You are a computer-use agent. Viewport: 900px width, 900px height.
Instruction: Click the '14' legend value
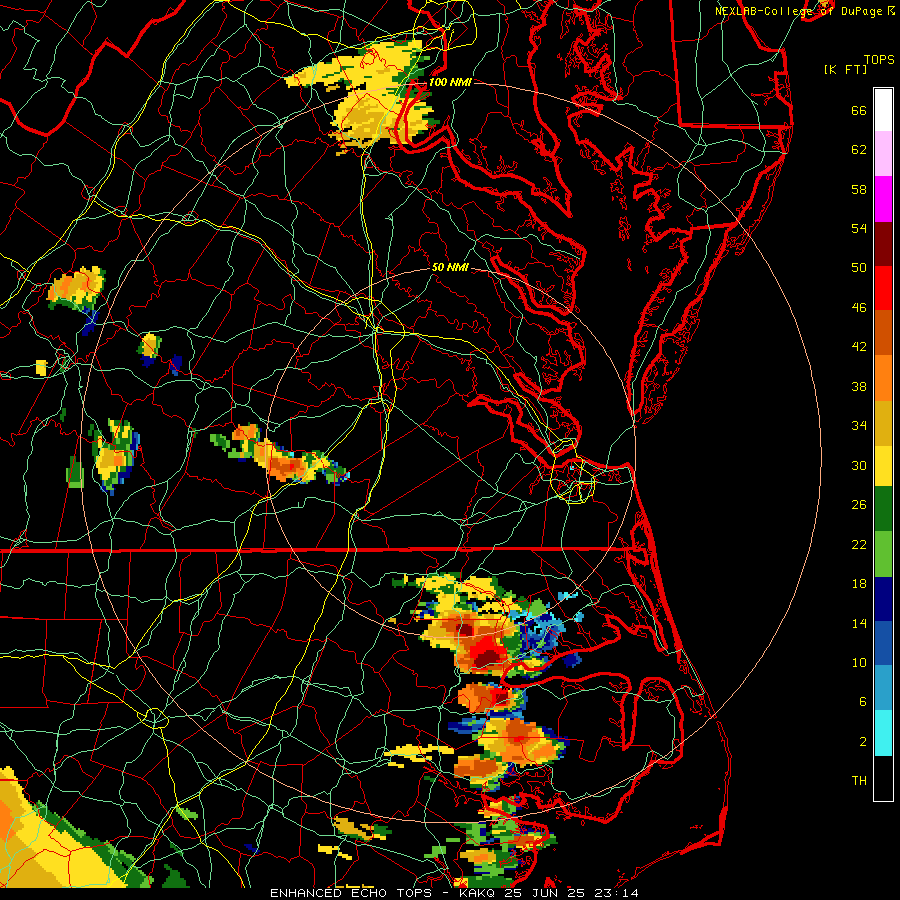click(x=859, y=623)
